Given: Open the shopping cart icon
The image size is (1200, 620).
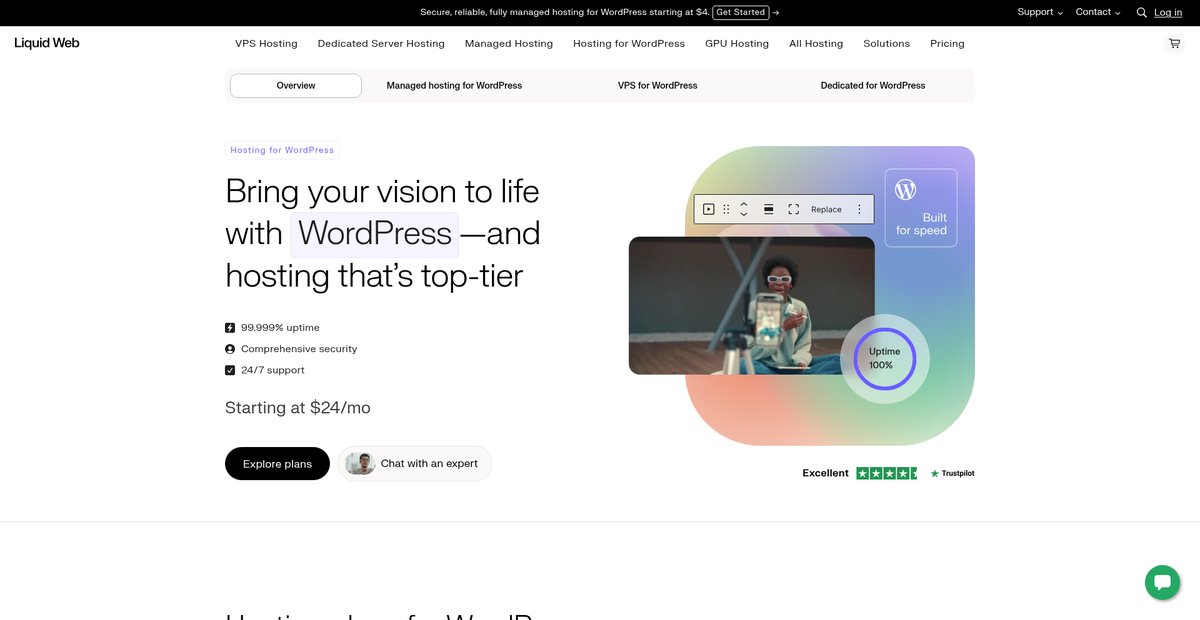Looking at the screenshot, I should [1174, 44].
